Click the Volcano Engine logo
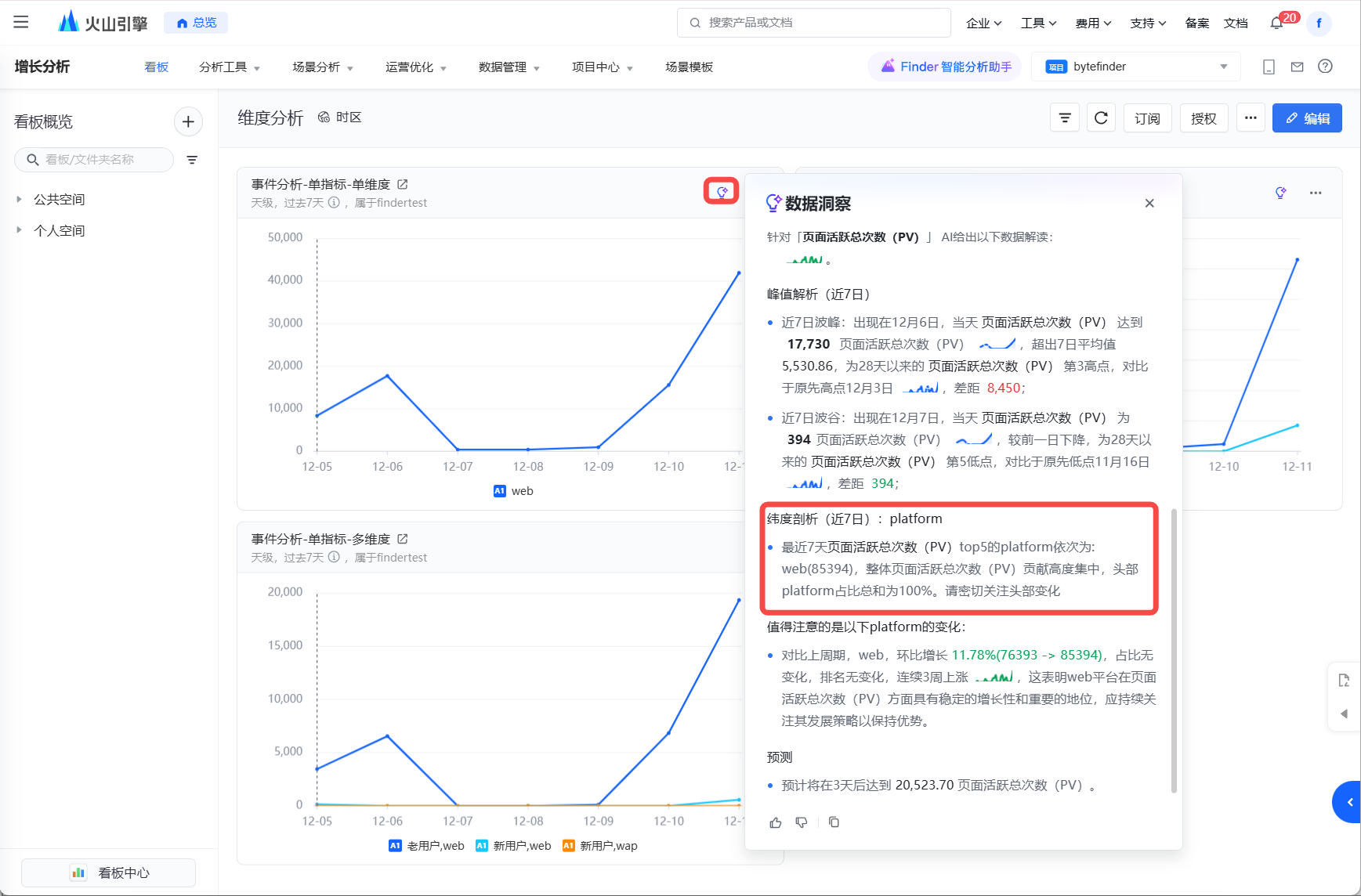The height and width of the screenshot is (896, 1361). (x=103, y=22)
